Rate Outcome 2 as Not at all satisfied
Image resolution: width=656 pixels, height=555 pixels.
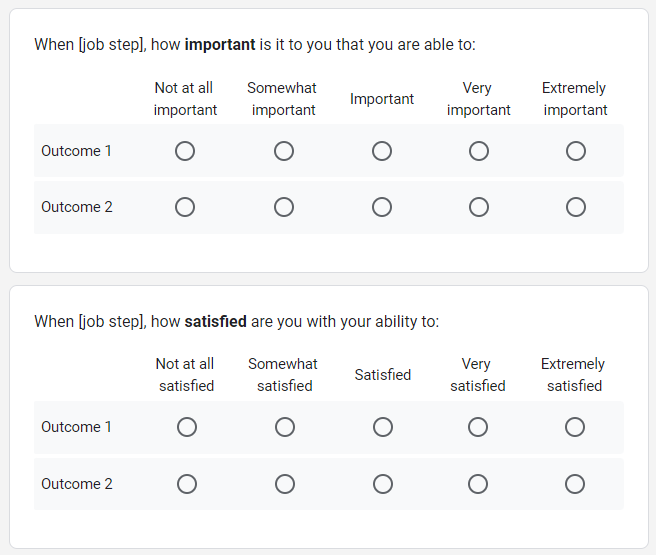[187, 484]
